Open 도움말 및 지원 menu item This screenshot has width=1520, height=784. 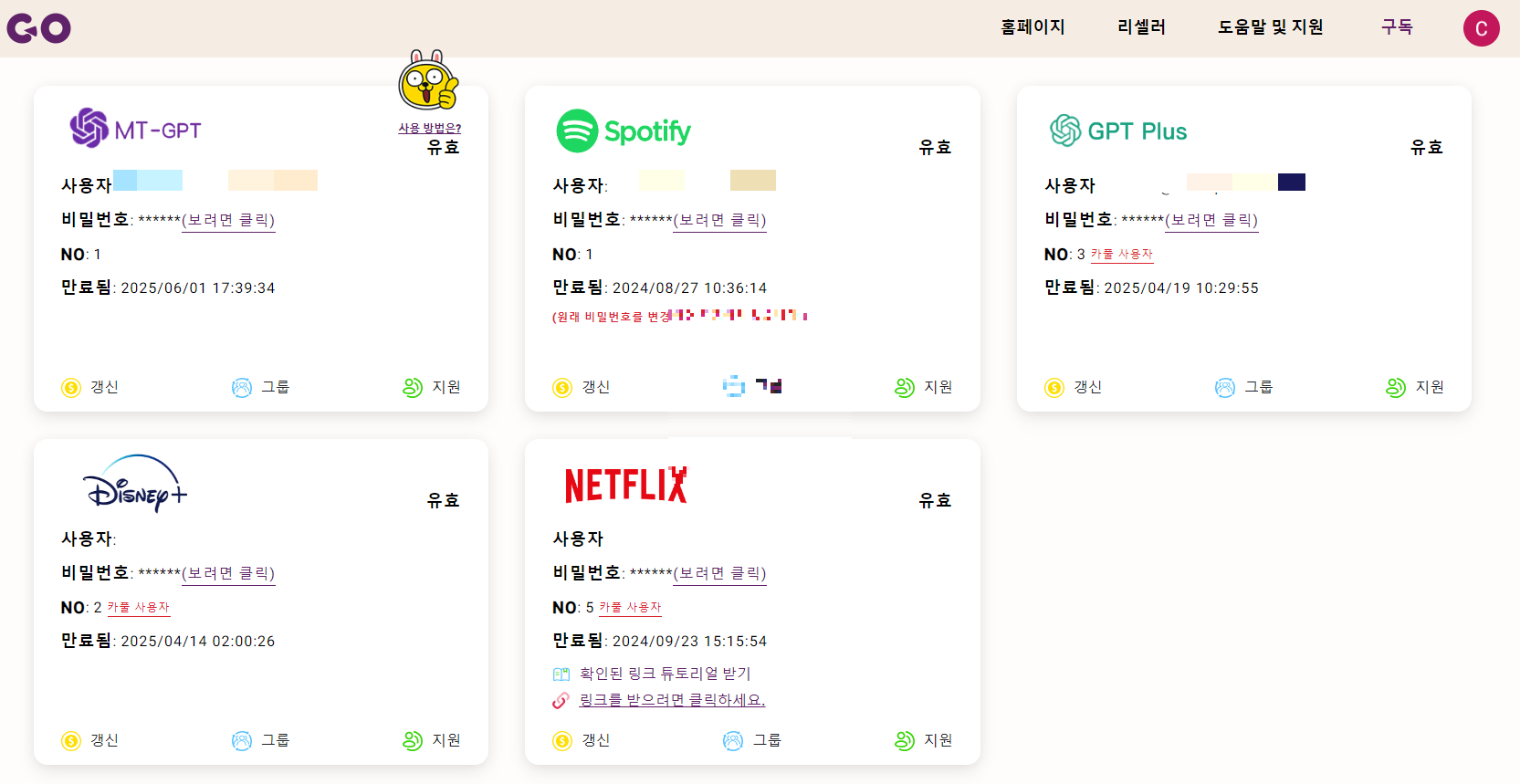pyautogui.click(x=1270, y=27)
